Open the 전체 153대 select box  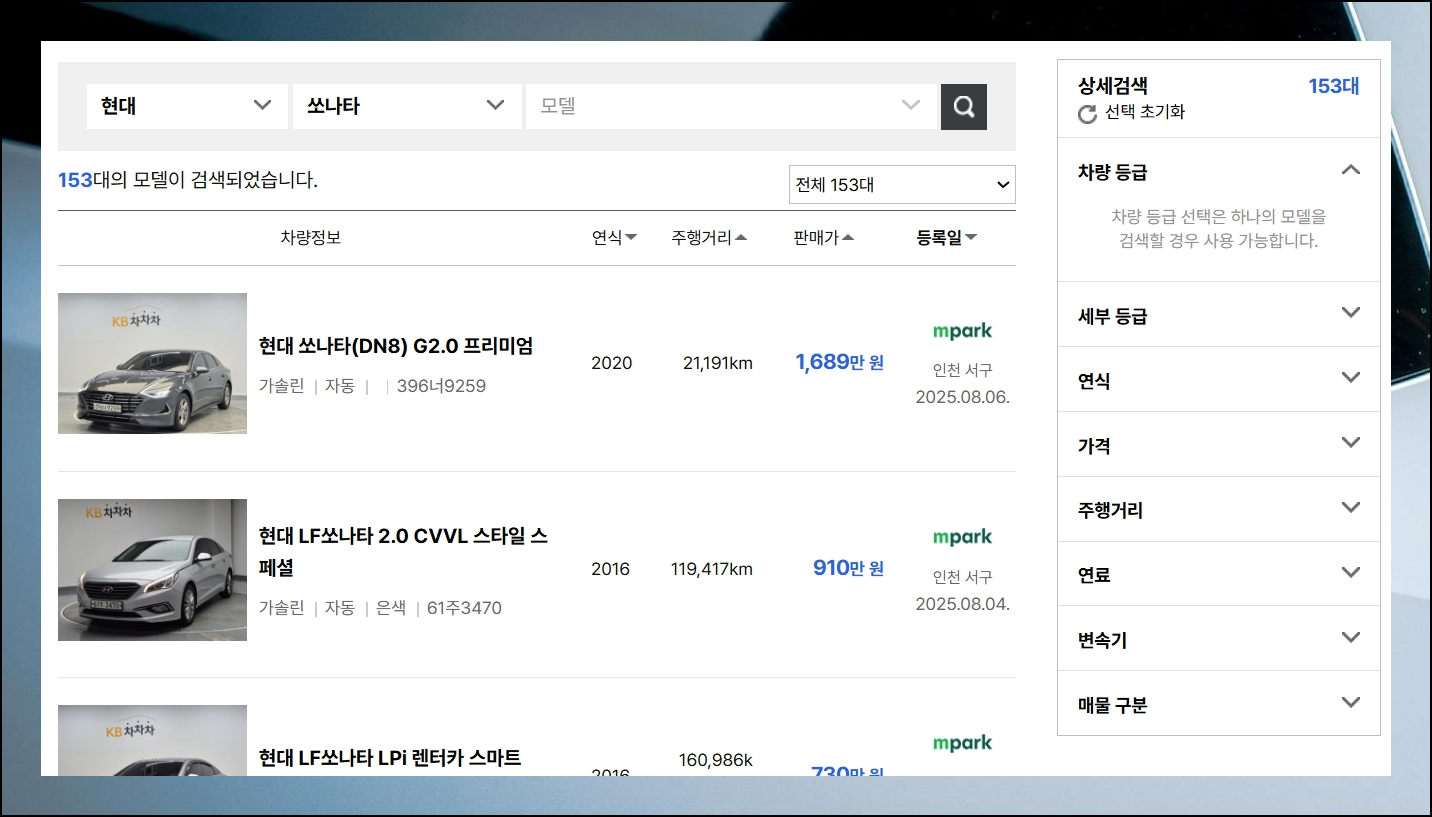tap(902, 185)
